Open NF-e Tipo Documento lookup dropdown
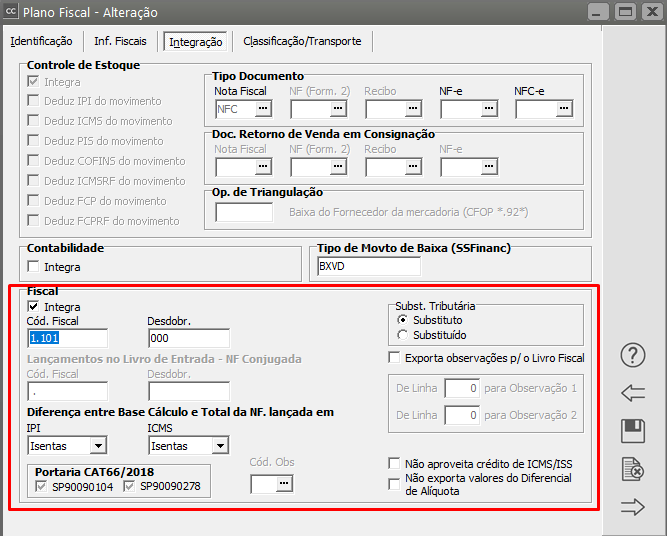Viewport: 667px width, 536px height. coord(488,109)
